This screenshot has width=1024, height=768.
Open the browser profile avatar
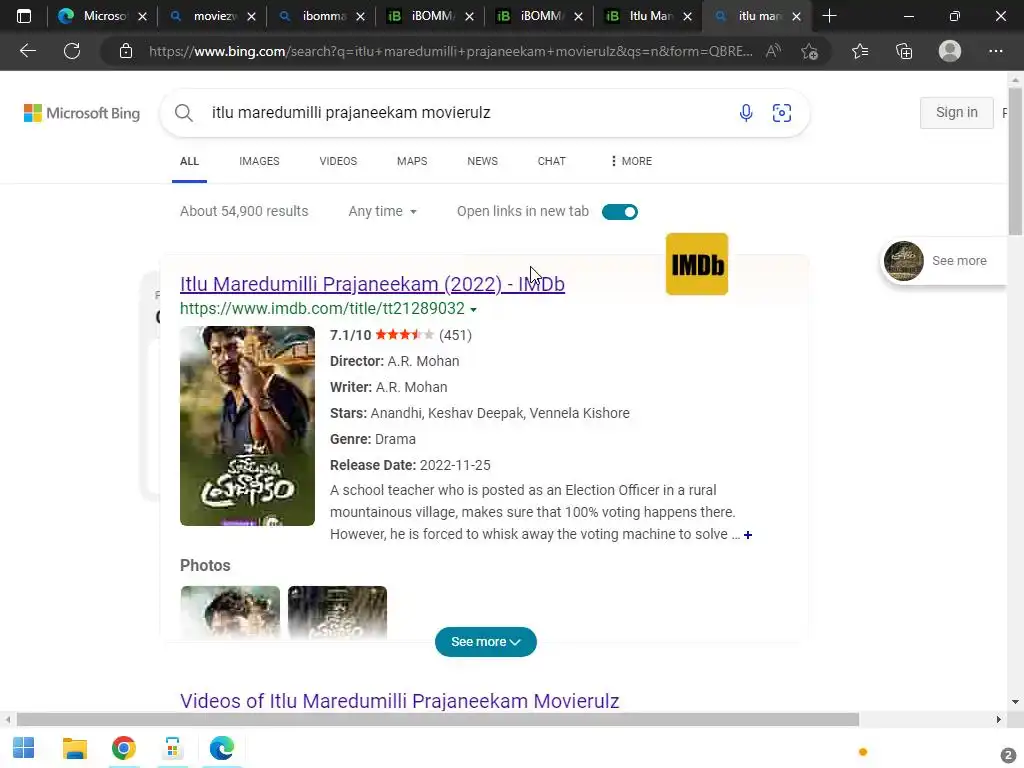click(950, 51)
